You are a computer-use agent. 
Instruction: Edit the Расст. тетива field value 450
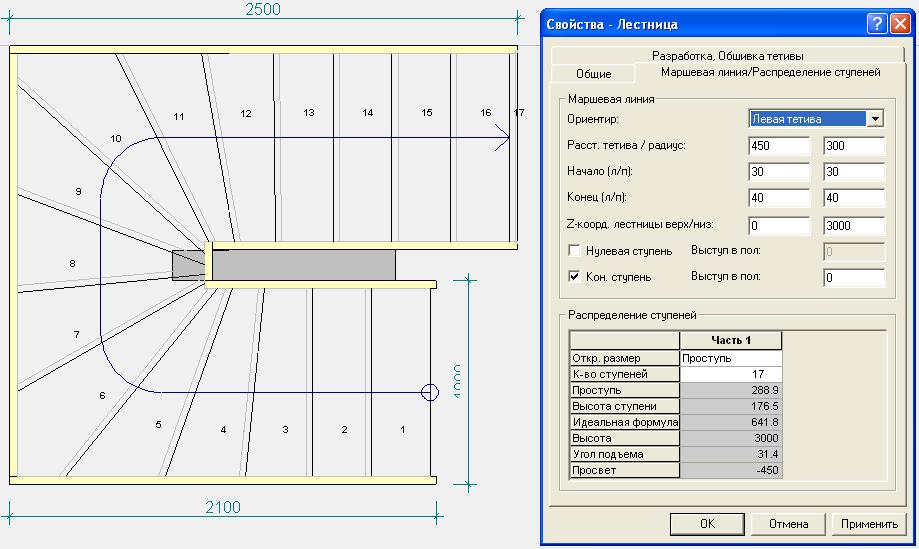[779, 146]
